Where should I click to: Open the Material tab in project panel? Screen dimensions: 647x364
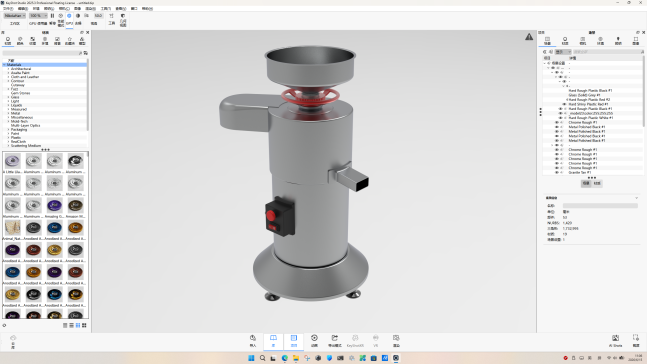[565, 40]
